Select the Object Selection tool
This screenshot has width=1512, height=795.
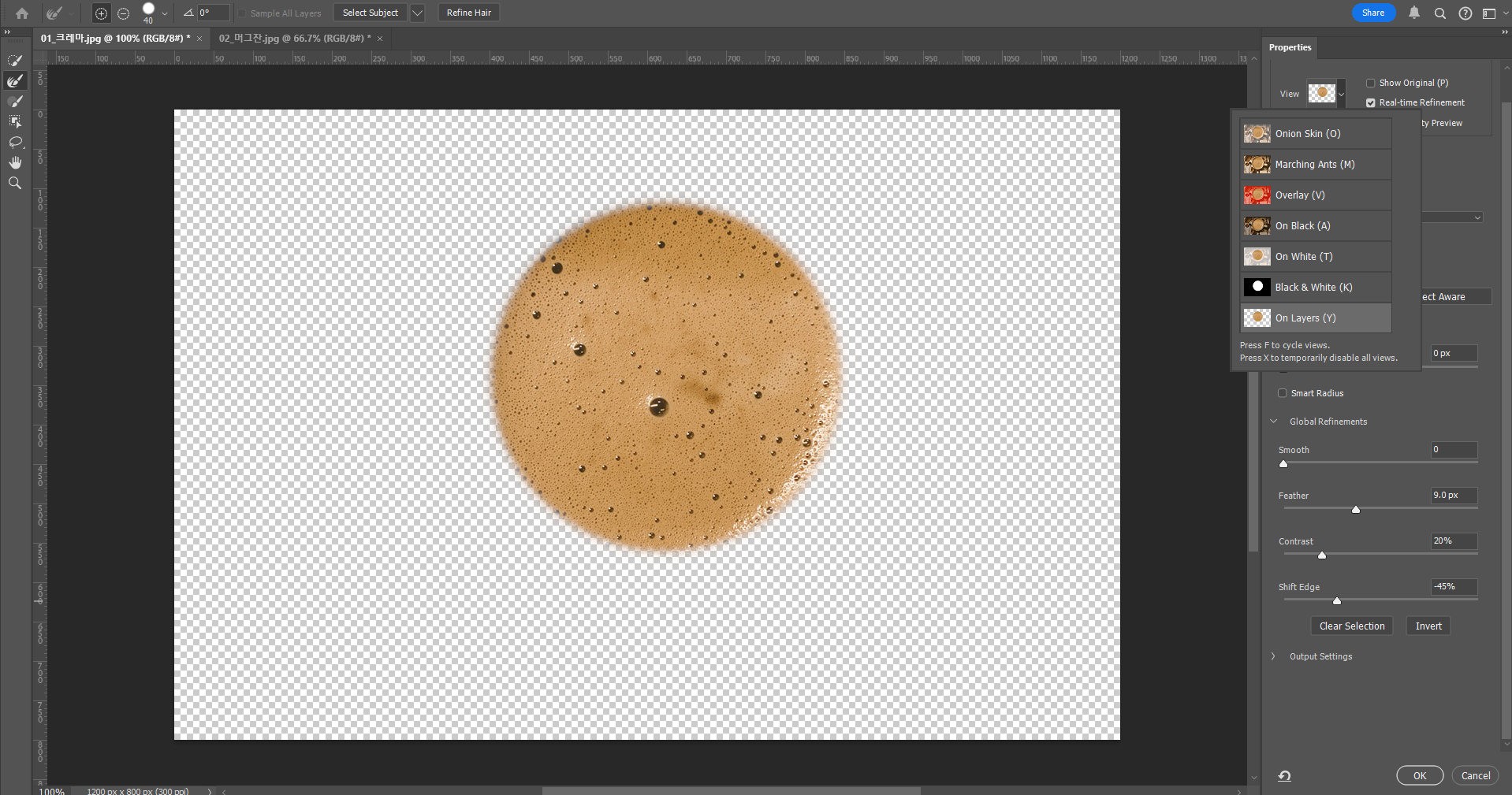coord(15,121)
